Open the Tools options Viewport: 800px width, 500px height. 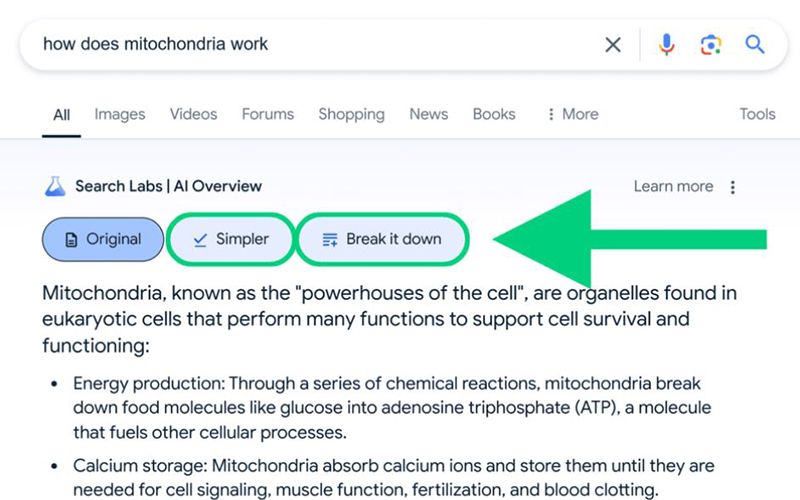(757, 114)
